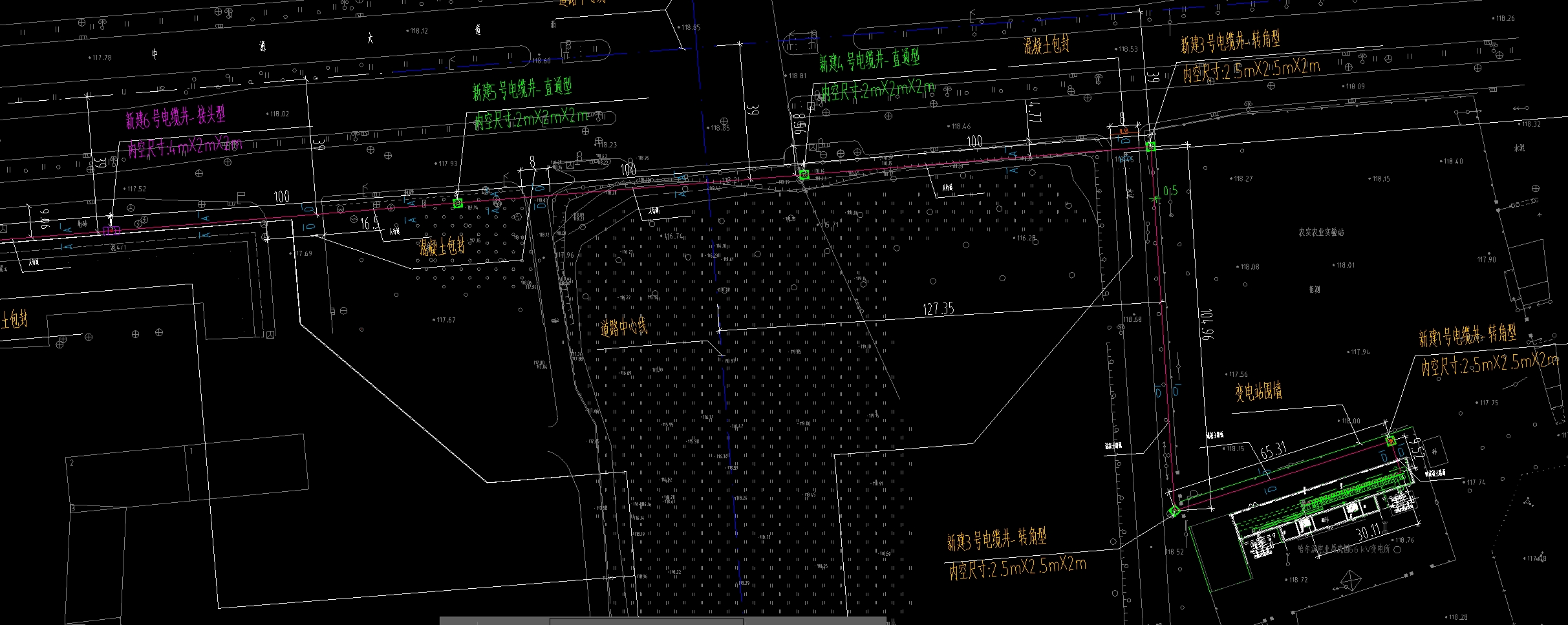Click the elevation point 117.94

pos(1359,352)
